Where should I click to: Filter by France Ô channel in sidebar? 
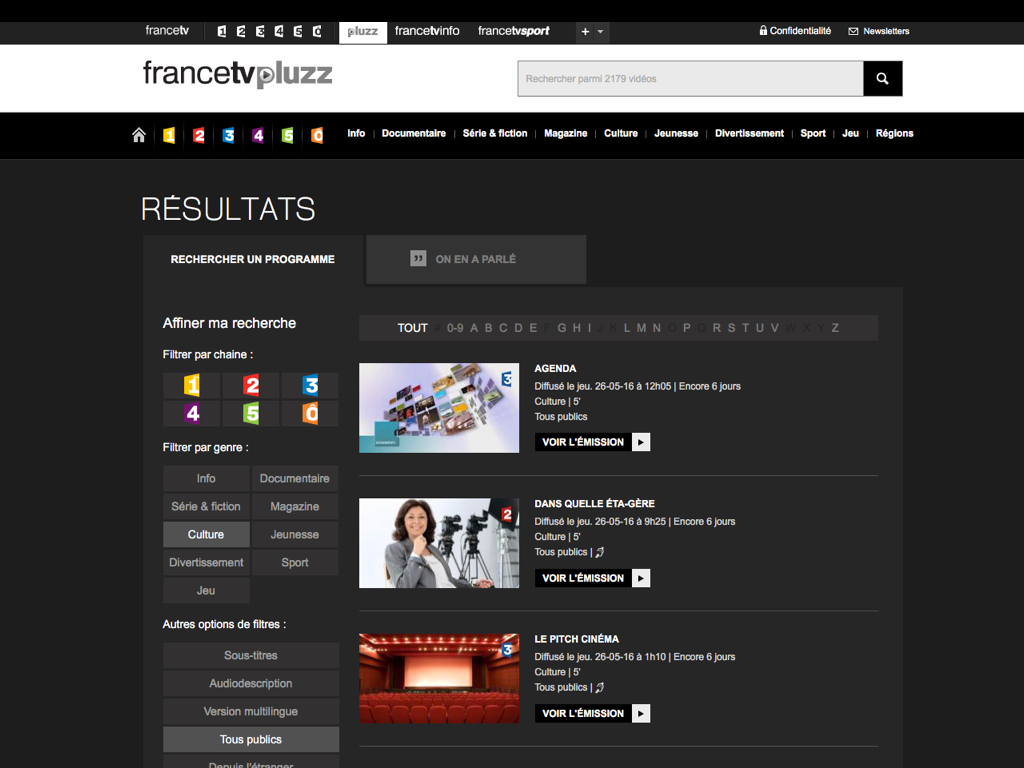click(310, 413)
